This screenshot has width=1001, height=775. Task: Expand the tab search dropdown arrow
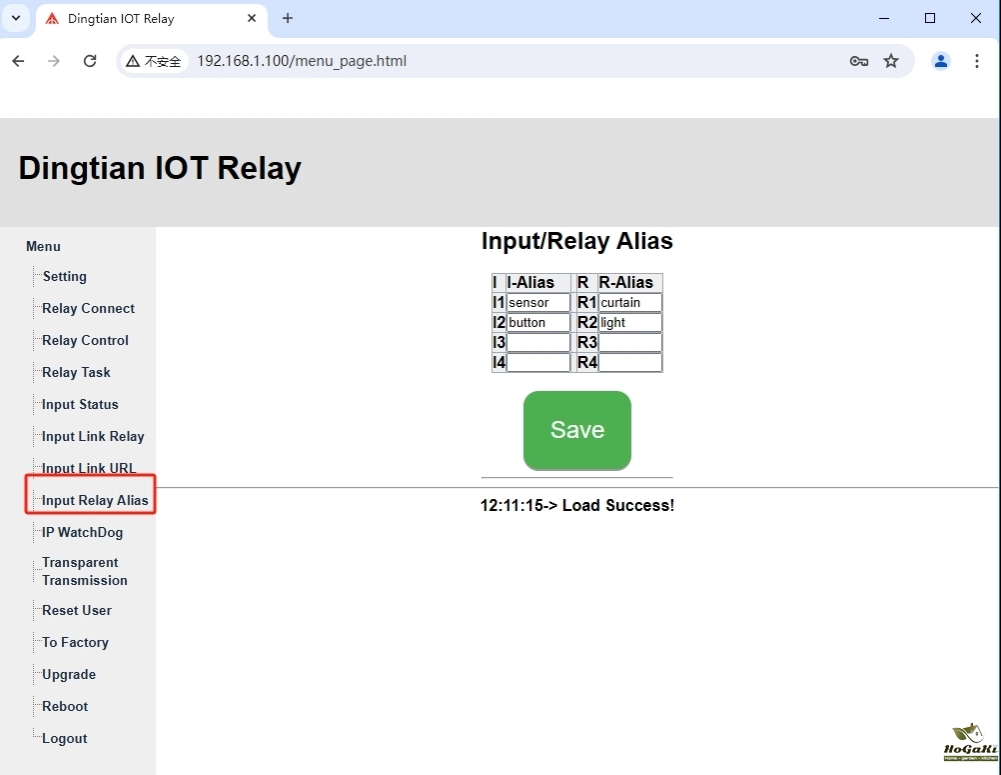[x=16, y=18]
